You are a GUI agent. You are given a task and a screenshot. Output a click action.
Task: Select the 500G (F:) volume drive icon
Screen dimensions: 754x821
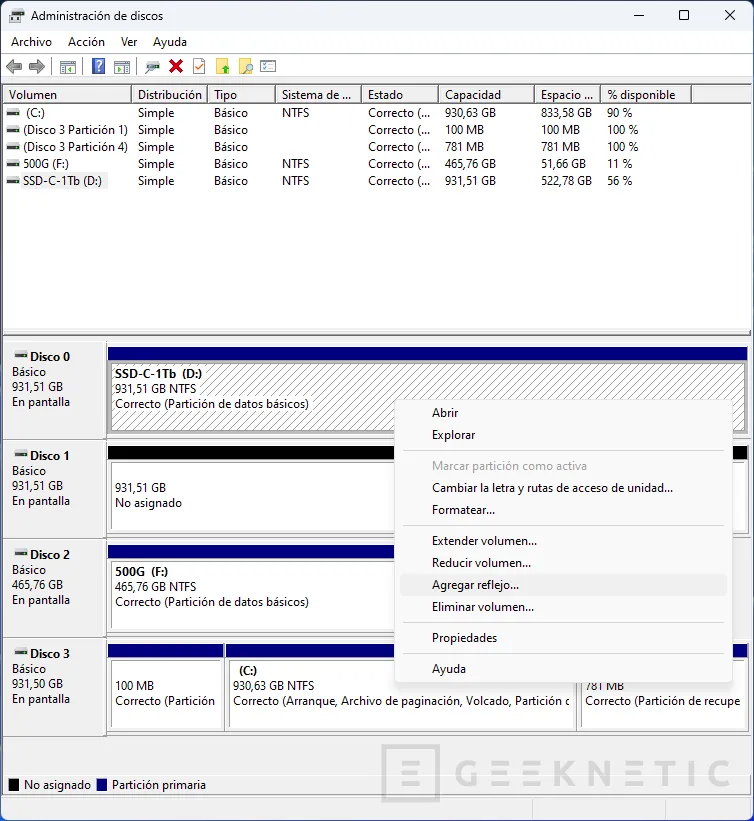[x=13, y=164]
